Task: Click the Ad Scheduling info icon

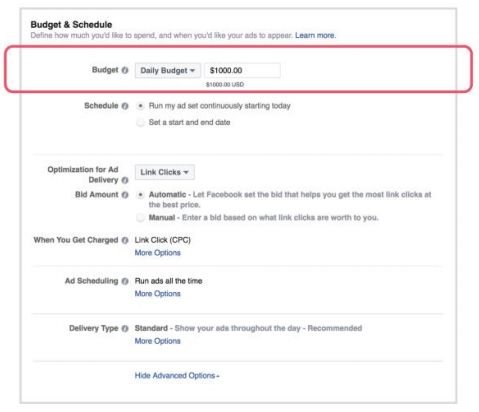Action: pyautogui.click(x=125, y=281)
